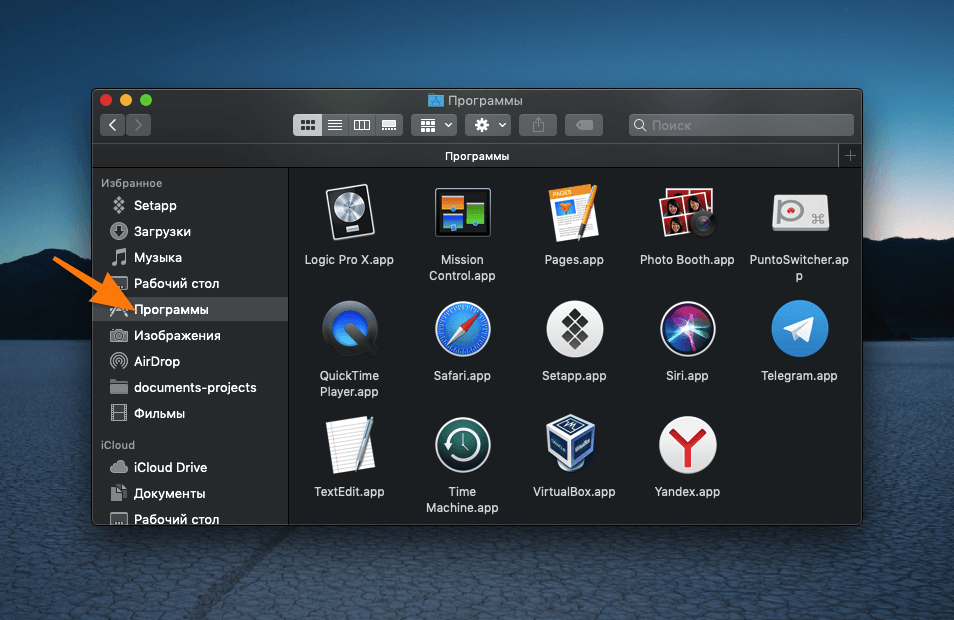
Task: Switch to gallery view mode
Action: 389,125
